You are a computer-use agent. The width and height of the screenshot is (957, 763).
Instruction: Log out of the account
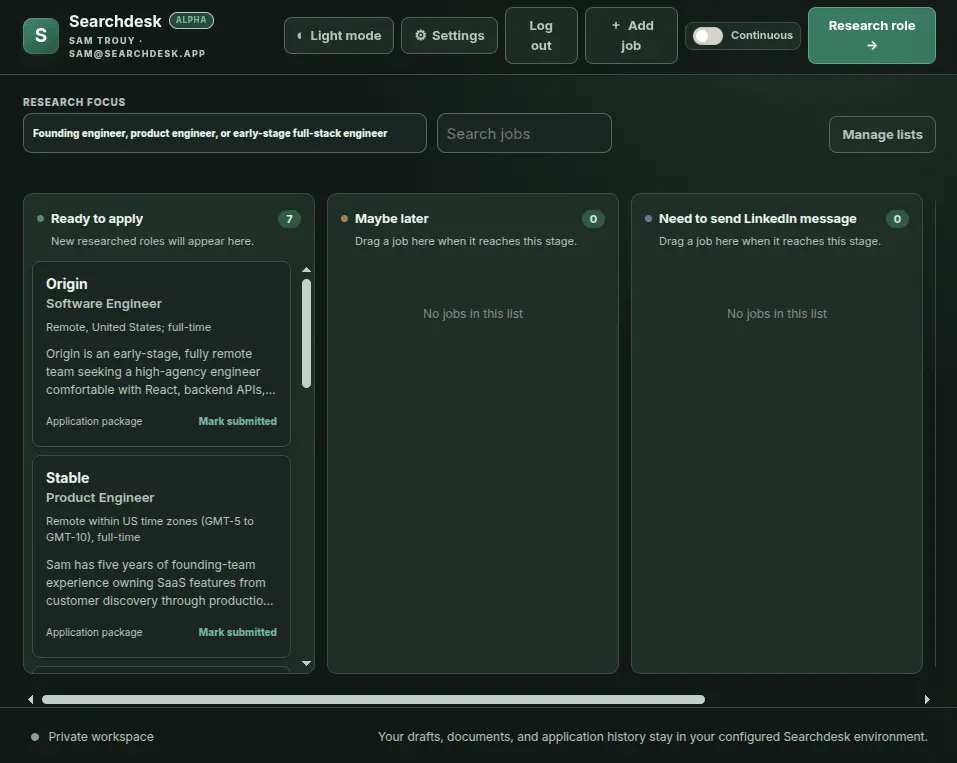541,35
